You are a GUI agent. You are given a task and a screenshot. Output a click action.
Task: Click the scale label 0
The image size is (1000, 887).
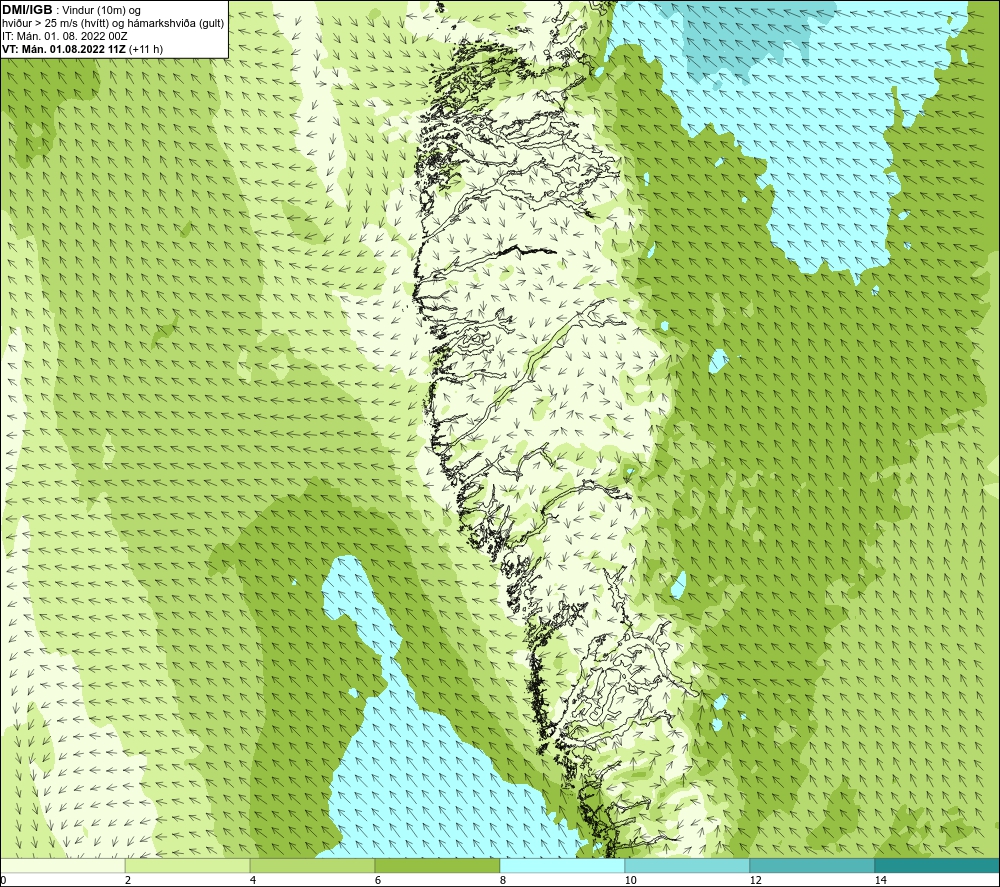(x=3, y=880)
